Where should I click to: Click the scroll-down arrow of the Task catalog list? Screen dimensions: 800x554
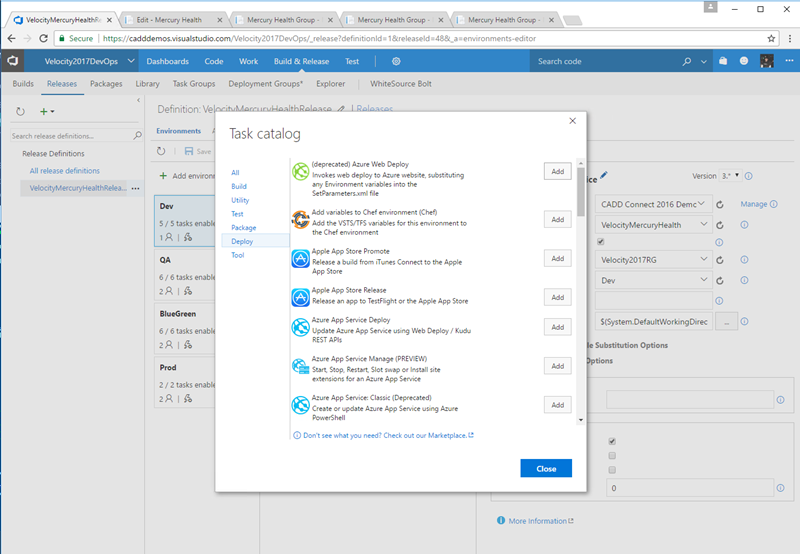click(x=581, y=420)
